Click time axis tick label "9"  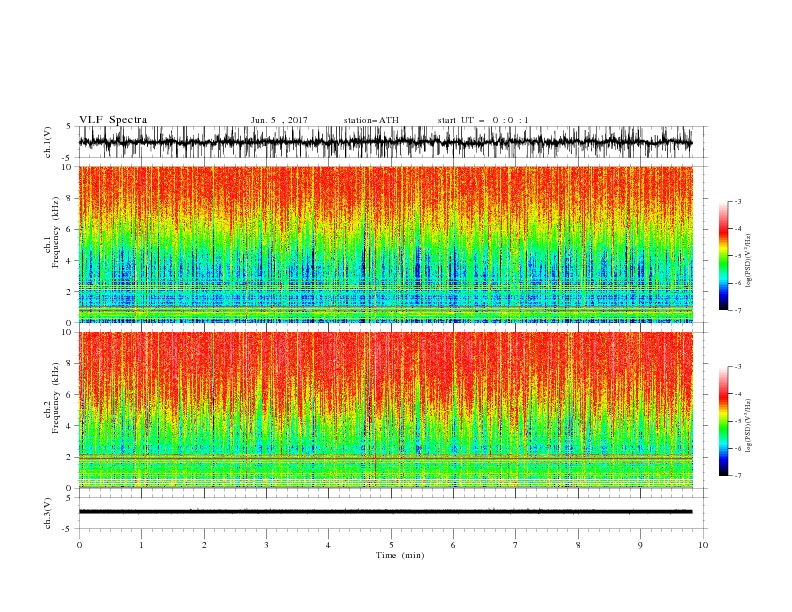click(640, 545)
